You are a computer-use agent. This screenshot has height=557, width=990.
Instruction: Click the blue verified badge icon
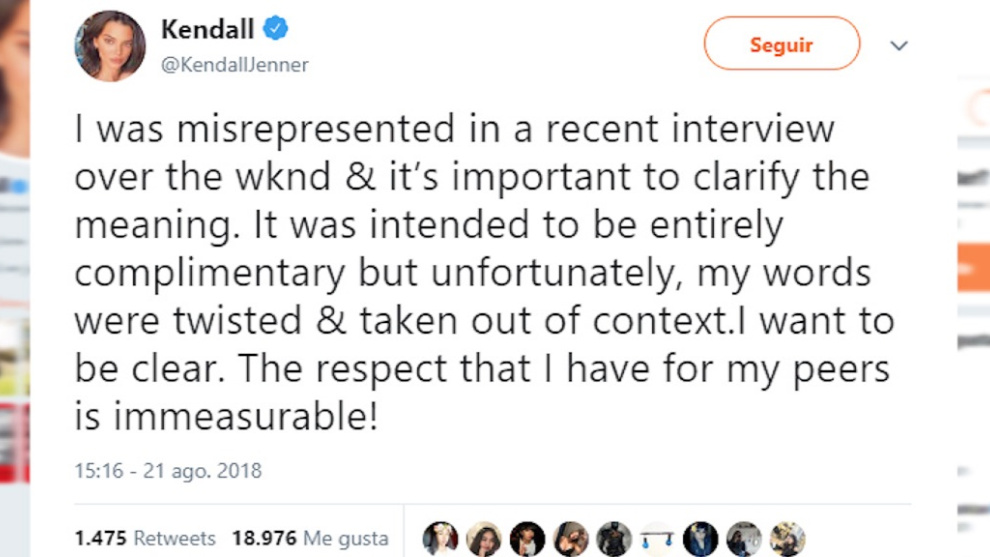point(277,29)
